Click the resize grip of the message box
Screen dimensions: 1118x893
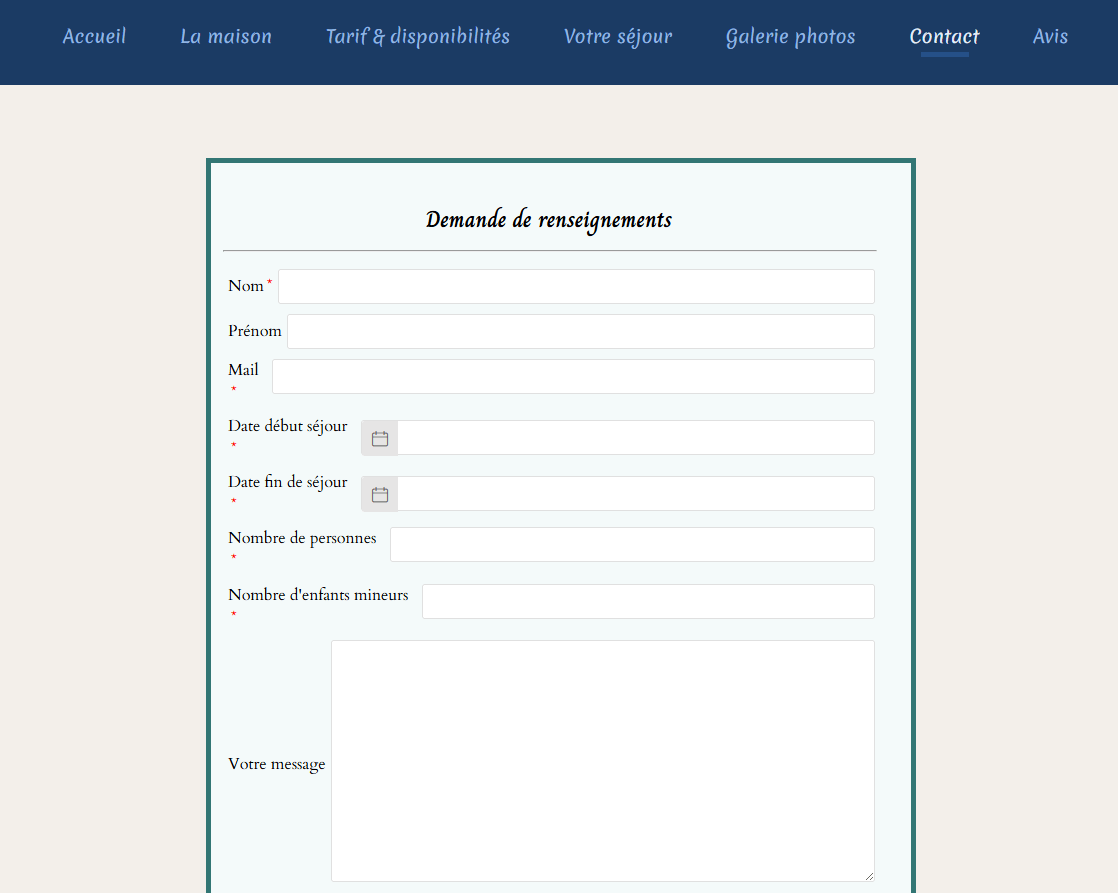[869, 876]
